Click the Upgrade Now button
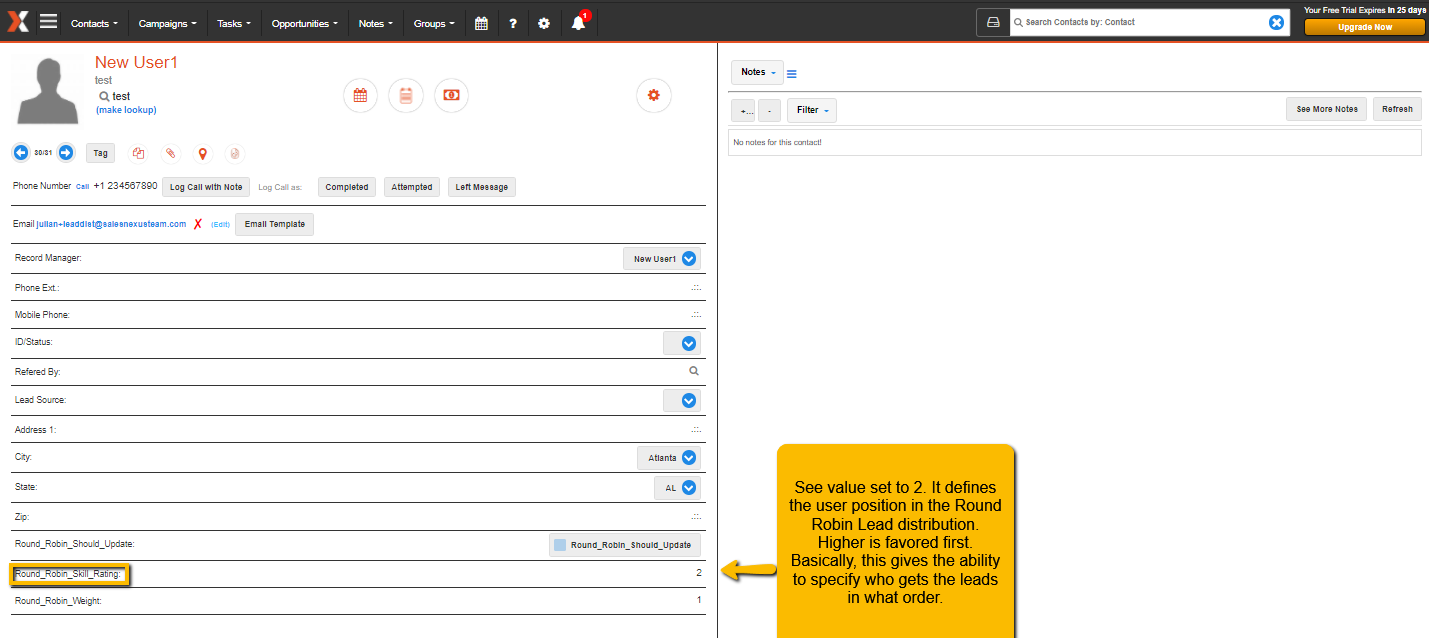 (1364, 27)
